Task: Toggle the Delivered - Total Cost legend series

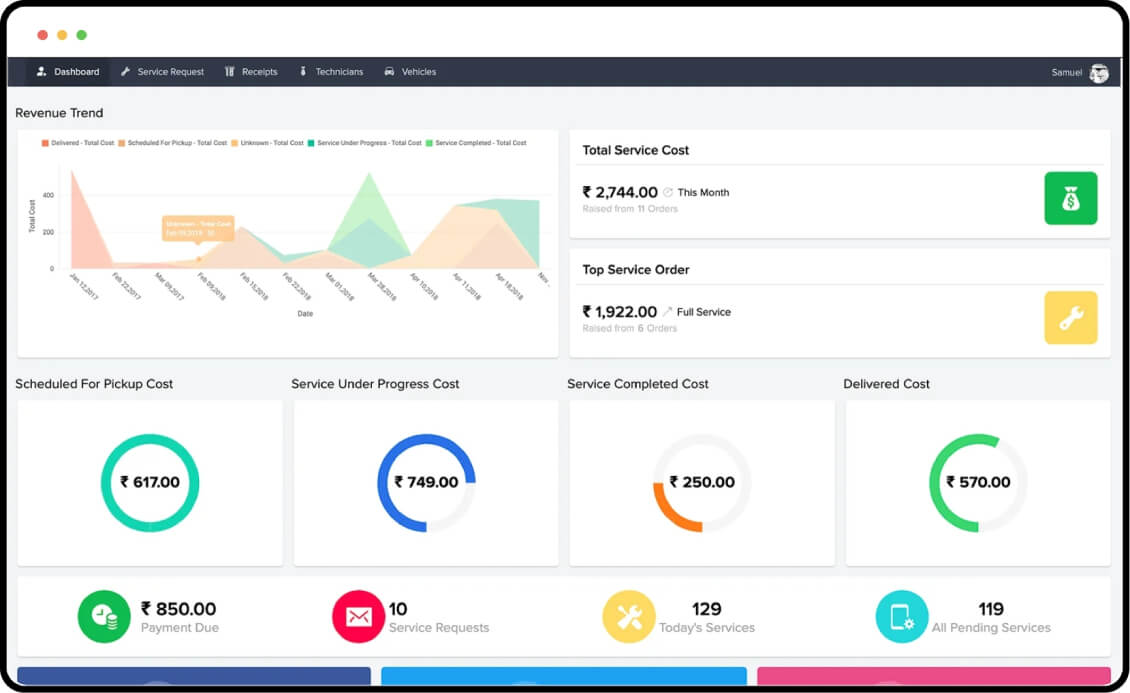Action: pyautogui.click(x=79, y=143)
